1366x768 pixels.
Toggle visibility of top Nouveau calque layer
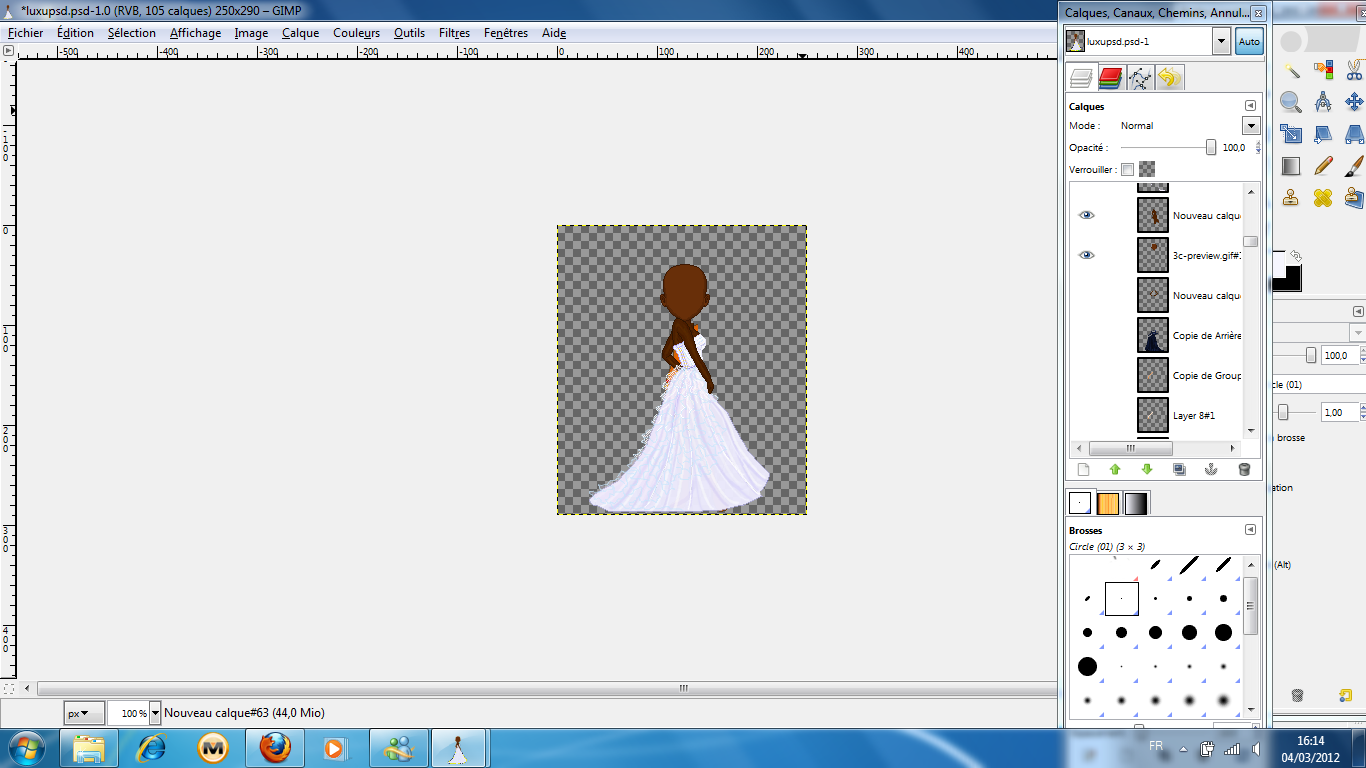tap(1087, 215)
